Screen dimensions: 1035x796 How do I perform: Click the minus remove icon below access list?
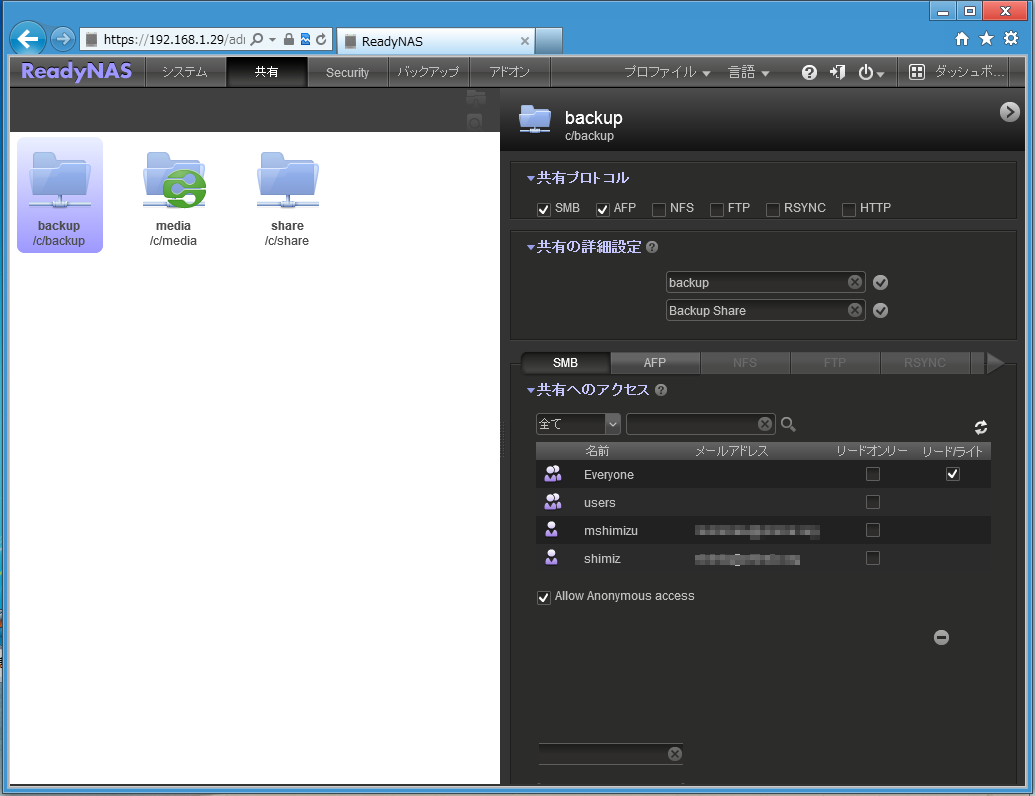941,637
